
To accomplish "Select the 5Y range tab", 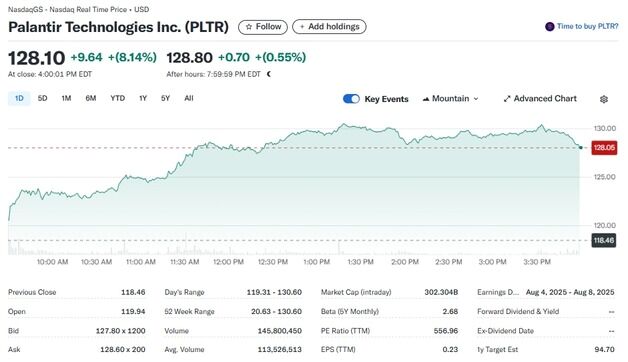I will (x=165, y=99).
